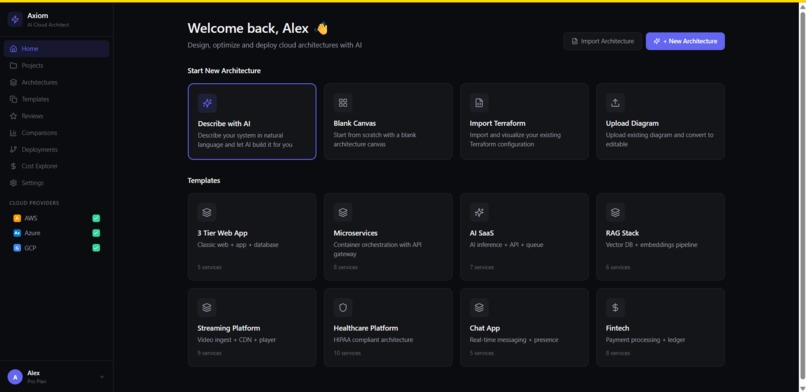Click the Streaming Platform template title
Image resolution: width=806 pixels, height=392 pixels.
[x=229, y=328]
